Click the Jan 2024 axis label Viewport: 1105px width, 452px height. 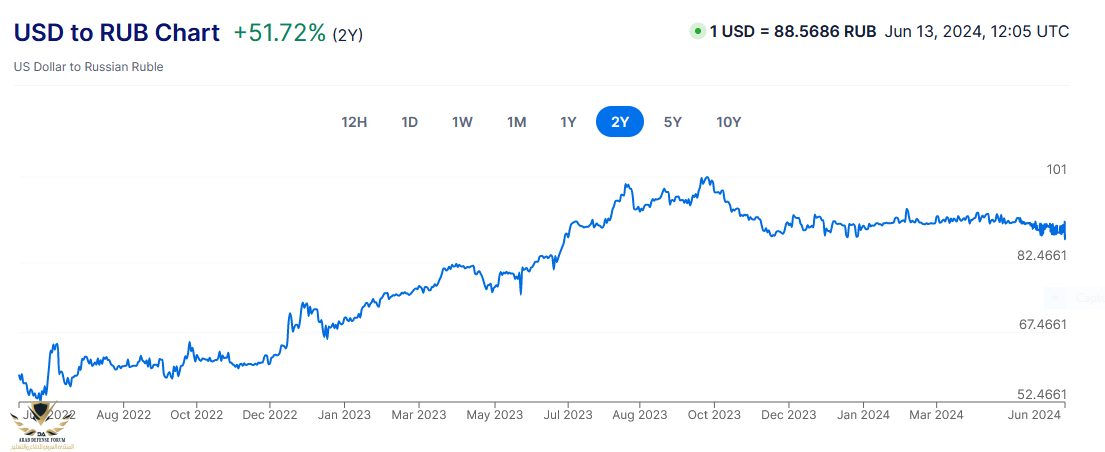[x=863, y=414]
